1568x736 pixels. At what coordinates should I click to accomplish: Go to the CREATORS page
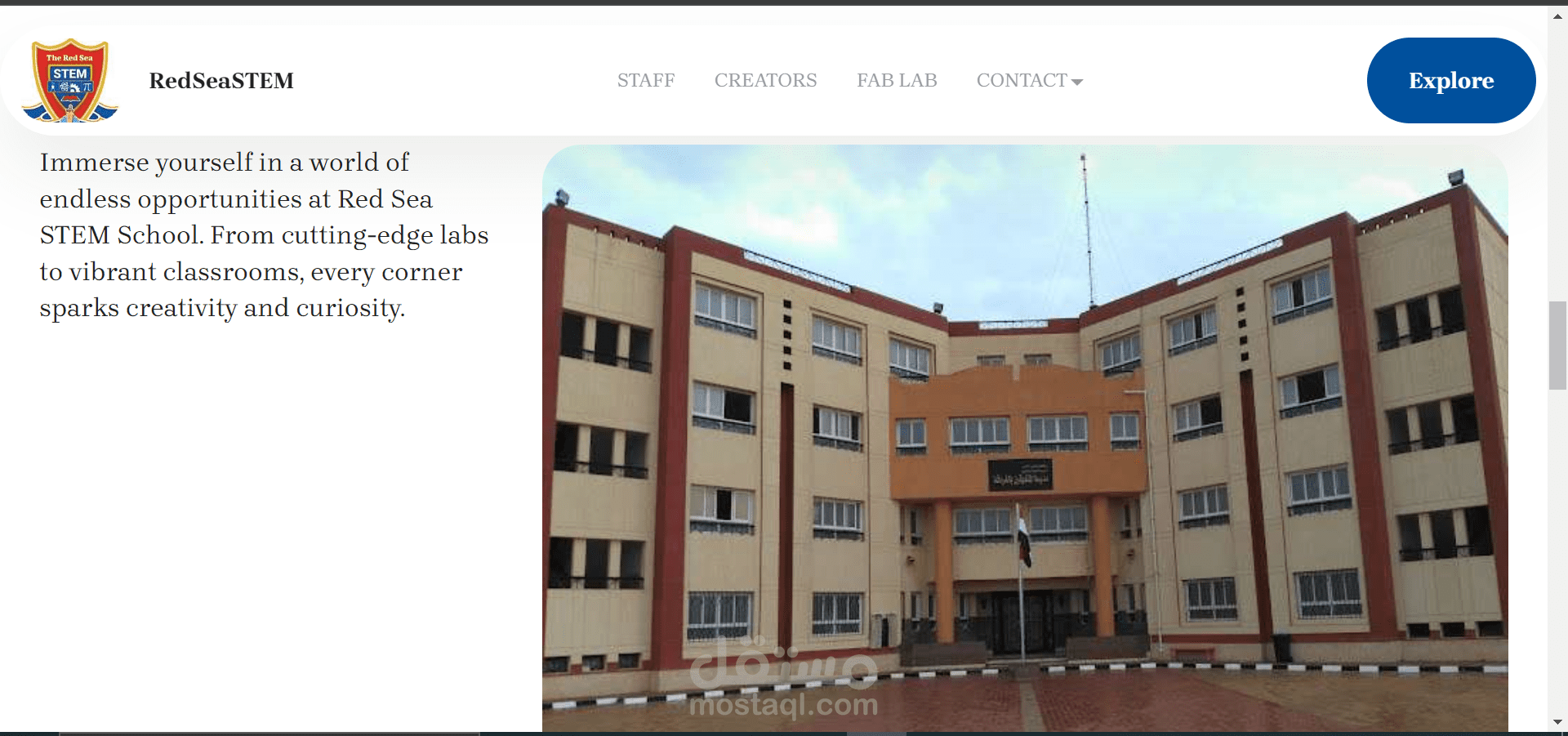coord(765,80)
